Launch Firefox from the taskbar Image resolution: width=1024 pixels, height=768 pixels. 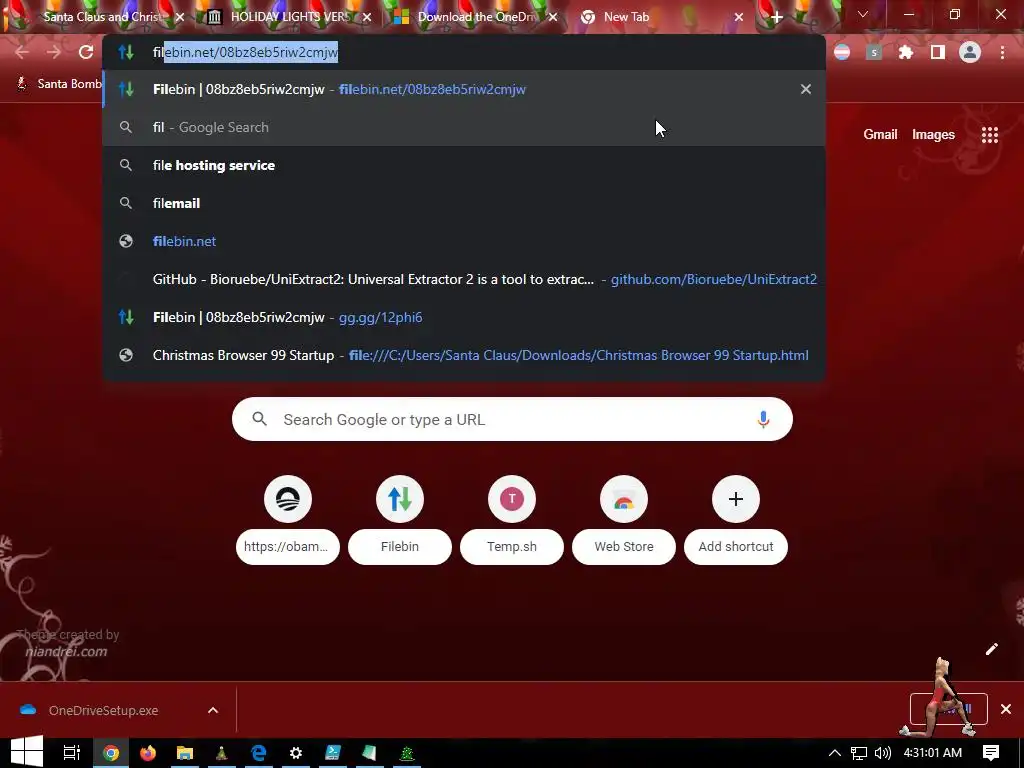pyautogui.click(x=148, y=753)
